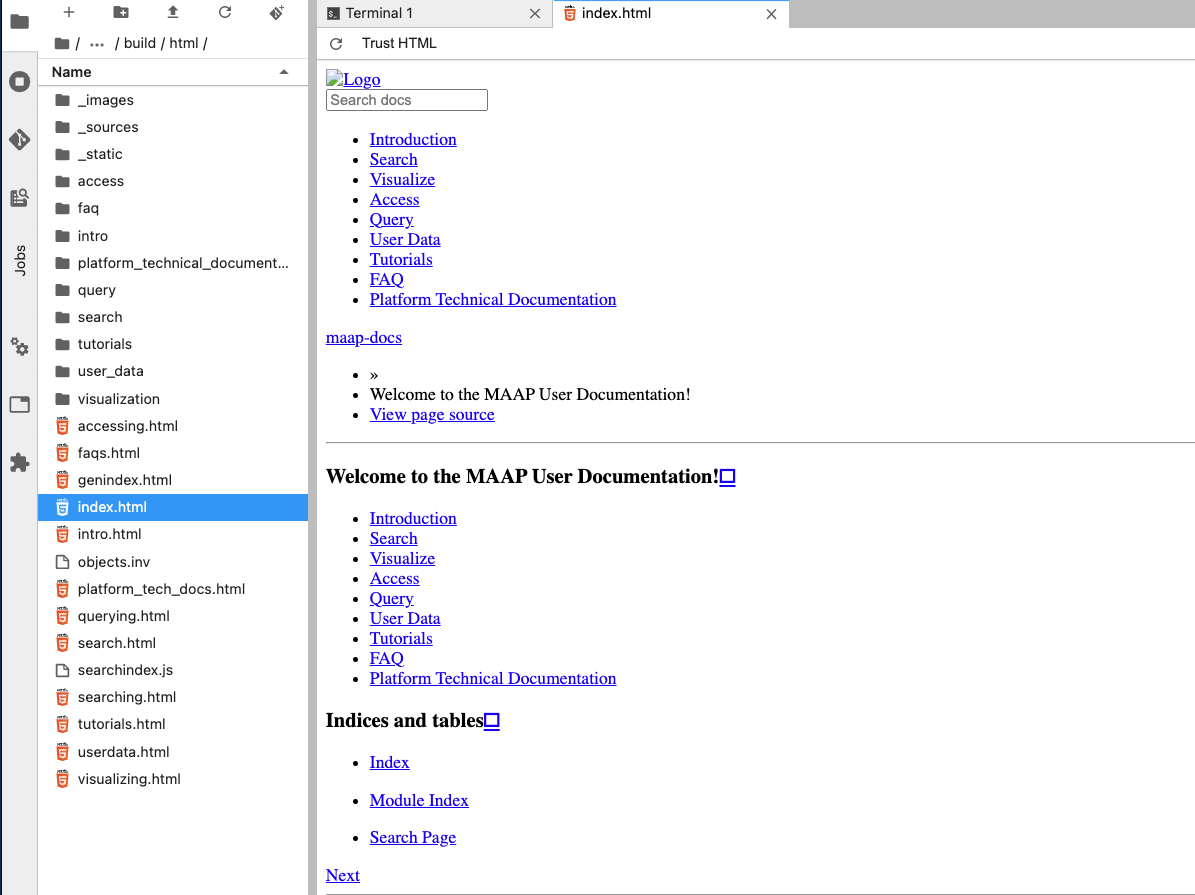1195x895 pixels.
Task: Open the Settings sidebar panel
Action: [x=20, y=347]
